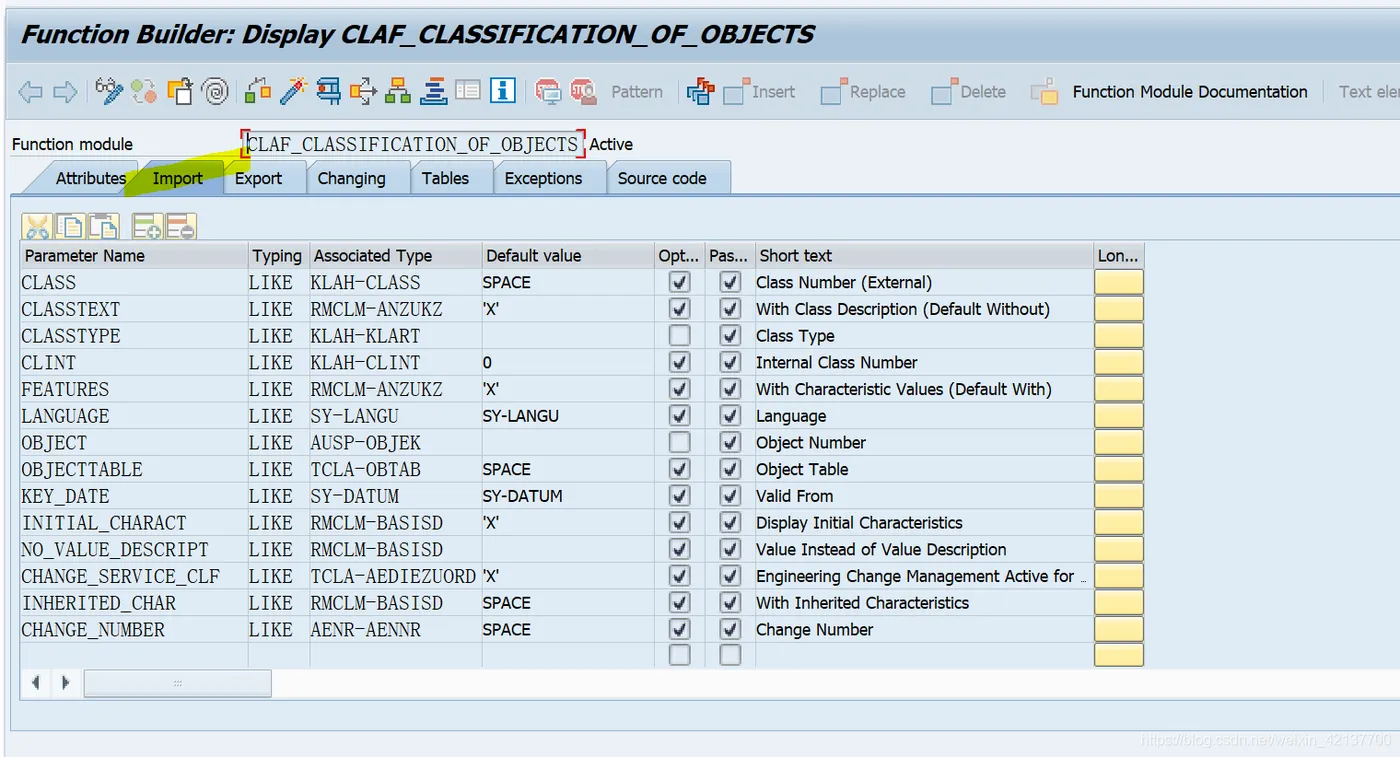Toggle Display/Change mode glasses-pencil icon
This screenshot has width=1400, height=757.
(109, 92)
